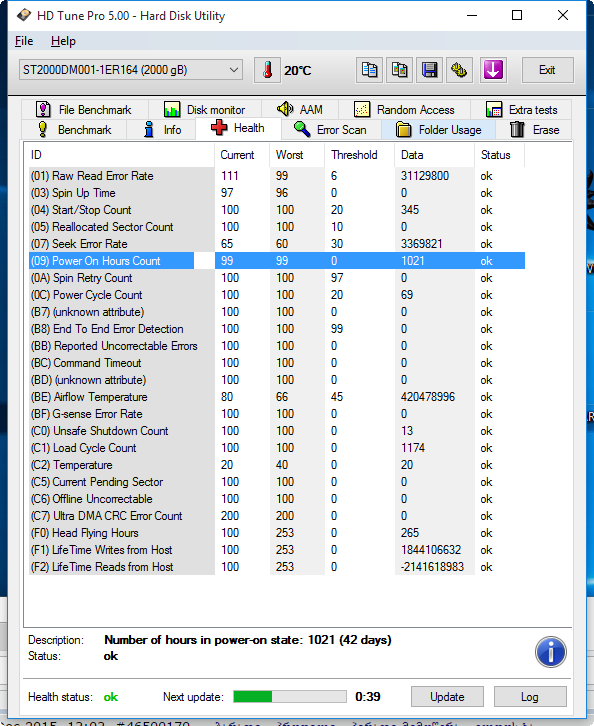Select the Raw Read Error Rate row
The width and height of the screenshot is (594, 726).
tap(277, 176)
